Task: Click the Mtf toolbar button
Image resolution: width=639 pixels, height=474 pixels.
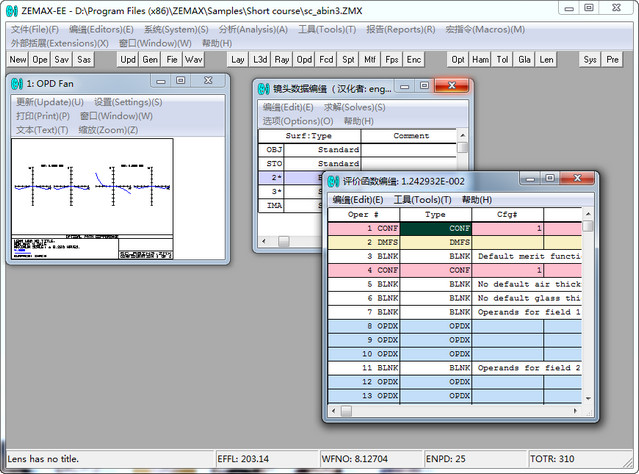Action: pos(370,60)
